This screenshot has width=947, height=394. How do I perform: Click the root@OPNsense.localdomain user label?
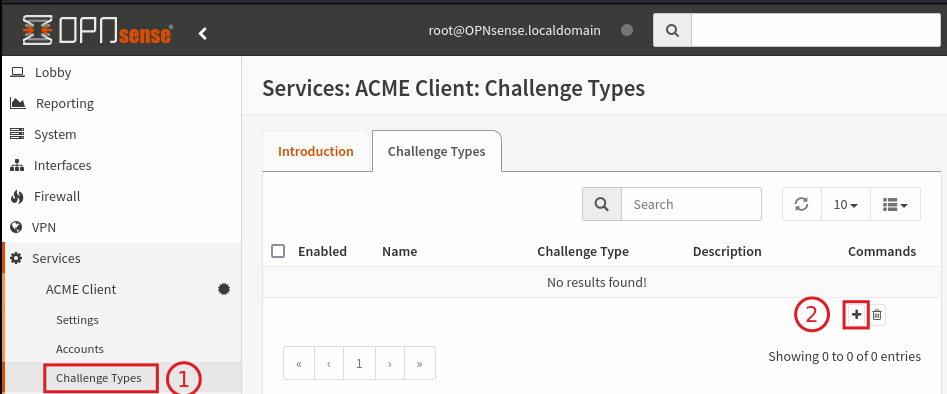pyautogui.click(x=515, y=30)
